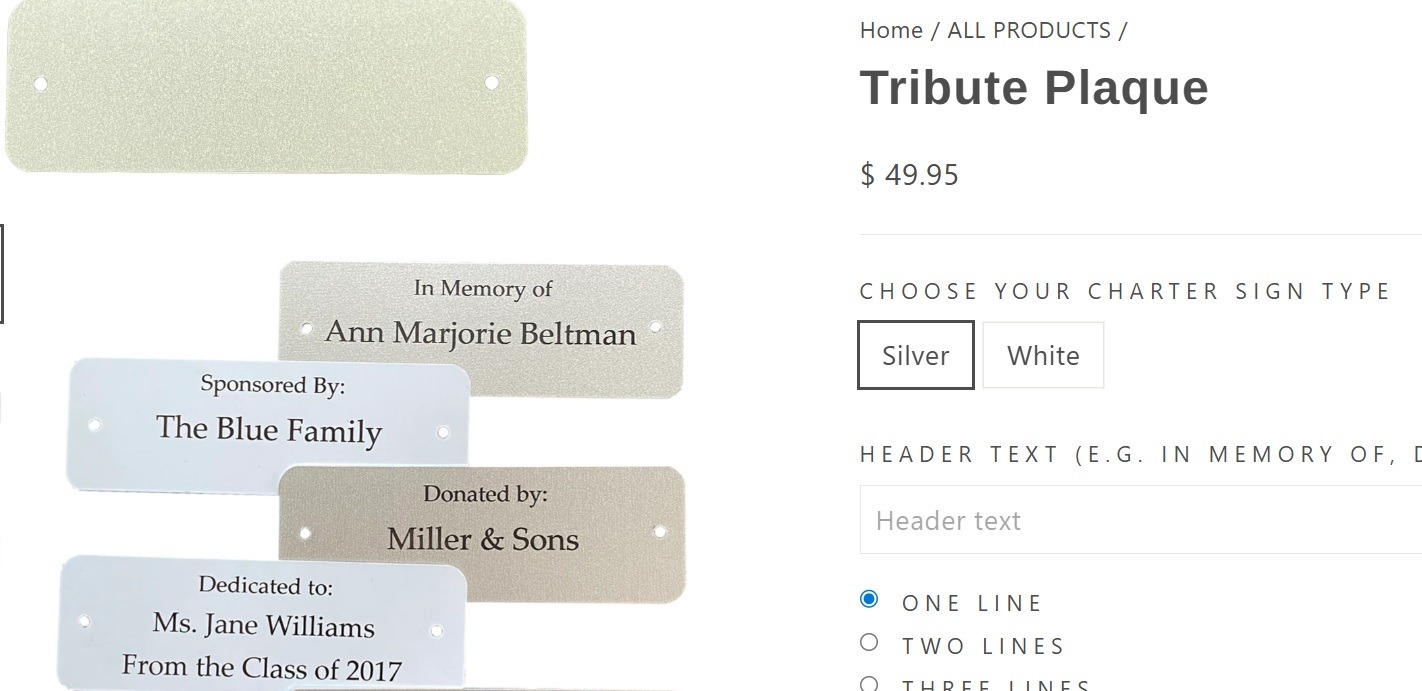Click the Choose Your Charter Sign Type label

tap(1125, 291)
